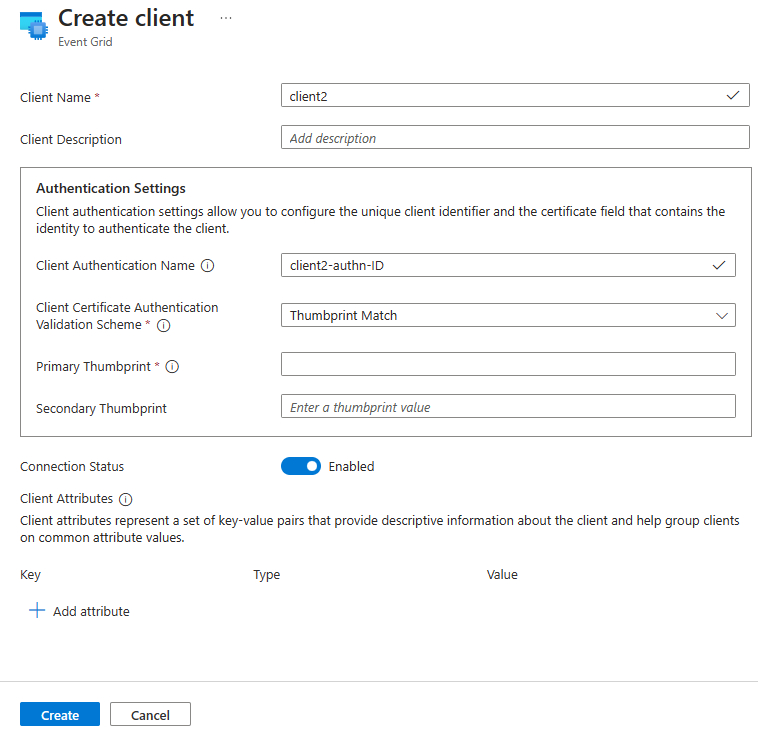
Task: Click info icon beside Client Authentication Name
Action: coord(208,266)
